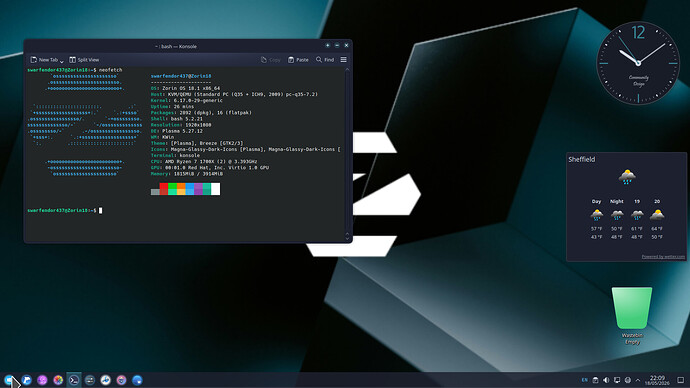Open the display/network tray icon
Screen dimensions: 690x388
tap(617, 380)
